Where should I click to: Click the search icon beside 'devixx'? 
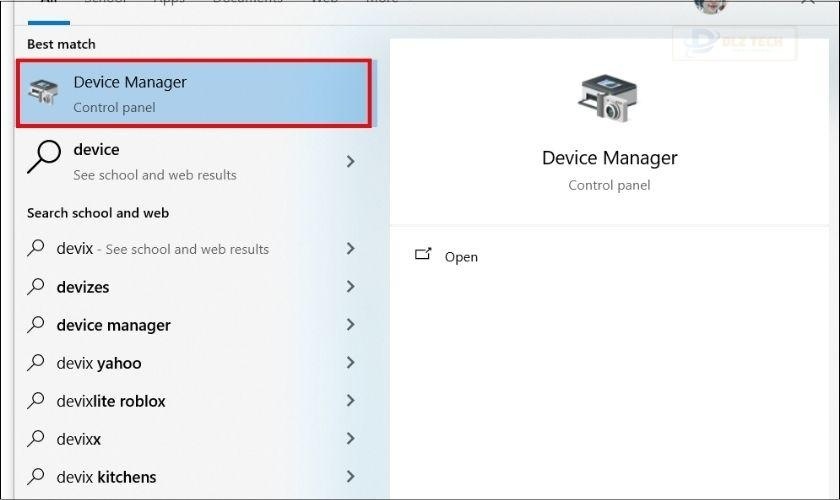tap(35, 438)
